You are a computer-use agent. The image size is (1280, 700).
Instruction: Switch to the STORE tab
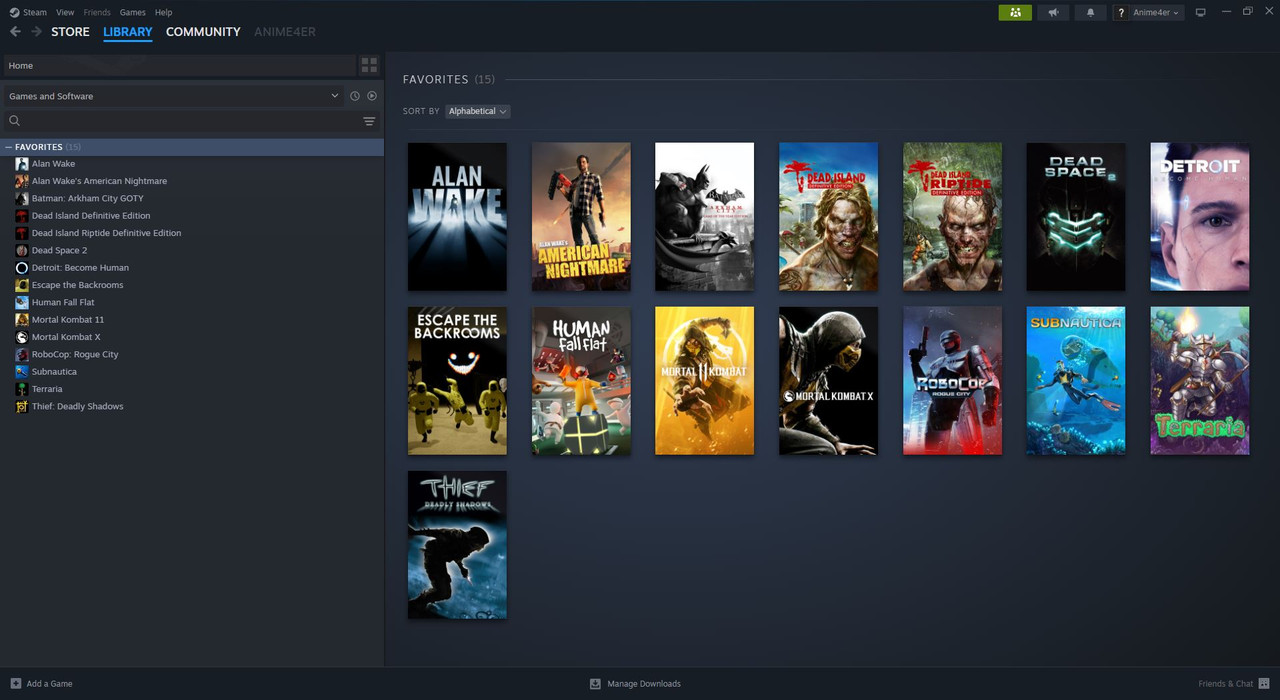[70, 32]
